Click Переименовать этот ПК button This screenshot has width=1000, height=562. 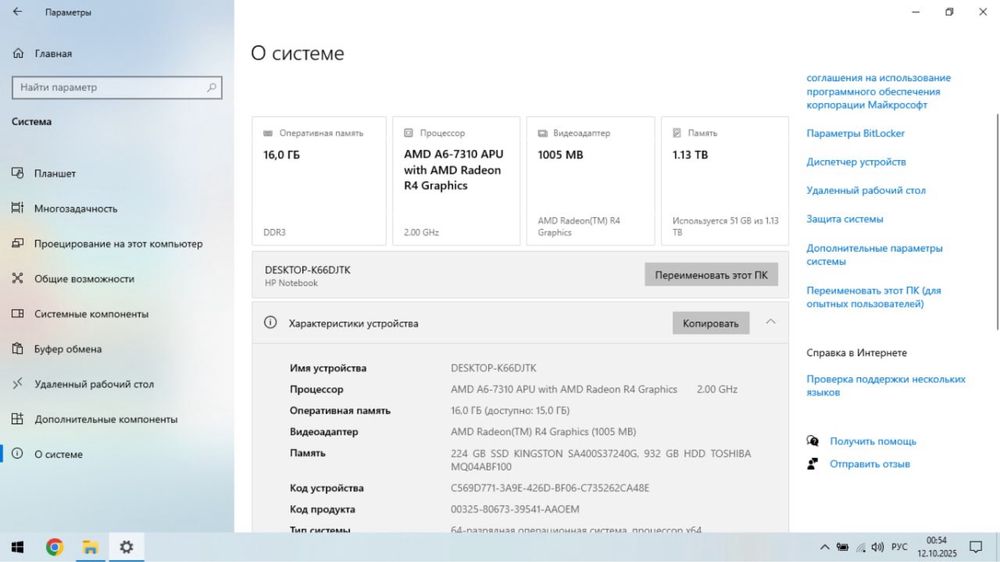pyautogui.click(x=711, y=275)
